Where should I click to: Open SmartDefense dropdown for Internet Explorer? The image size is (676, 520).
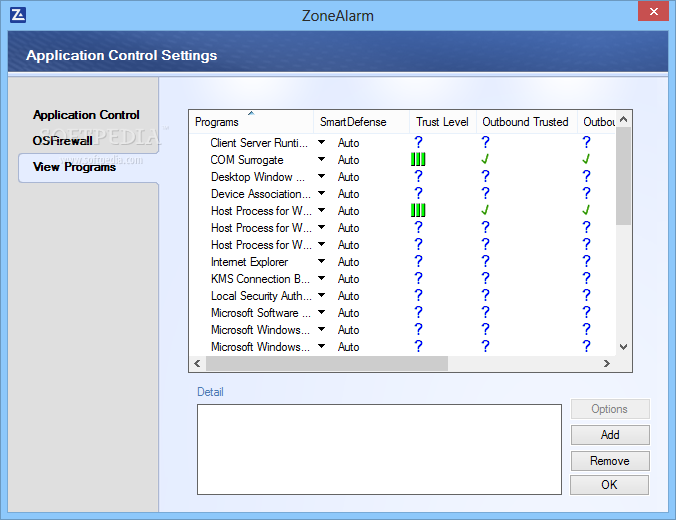click(321, 261)
